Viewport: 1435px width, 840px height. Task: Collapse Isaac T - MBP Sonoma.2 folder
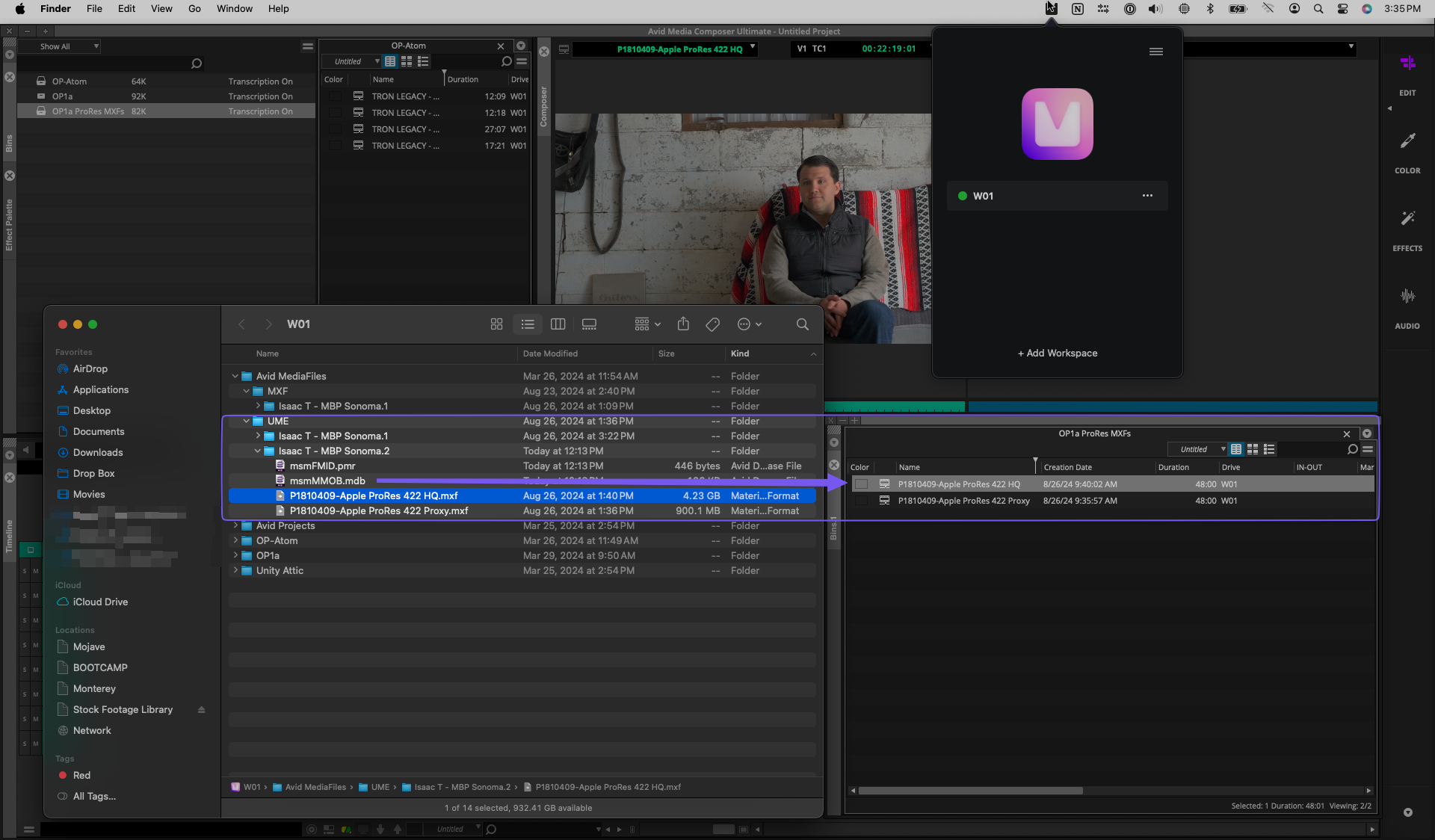tap(258, 451)
